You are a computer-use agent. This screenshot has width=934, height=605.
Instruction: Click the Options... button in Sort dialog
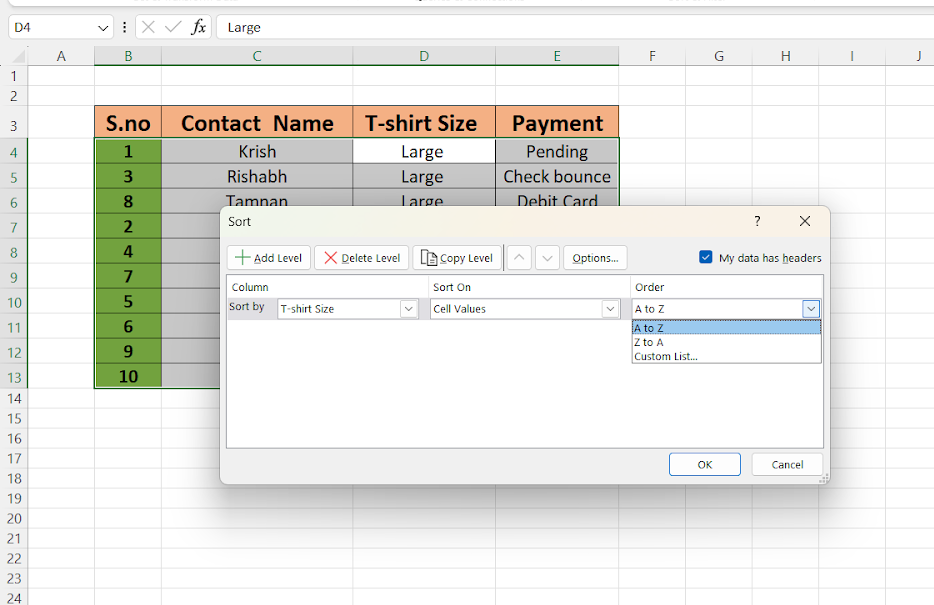tap(595, 257)
